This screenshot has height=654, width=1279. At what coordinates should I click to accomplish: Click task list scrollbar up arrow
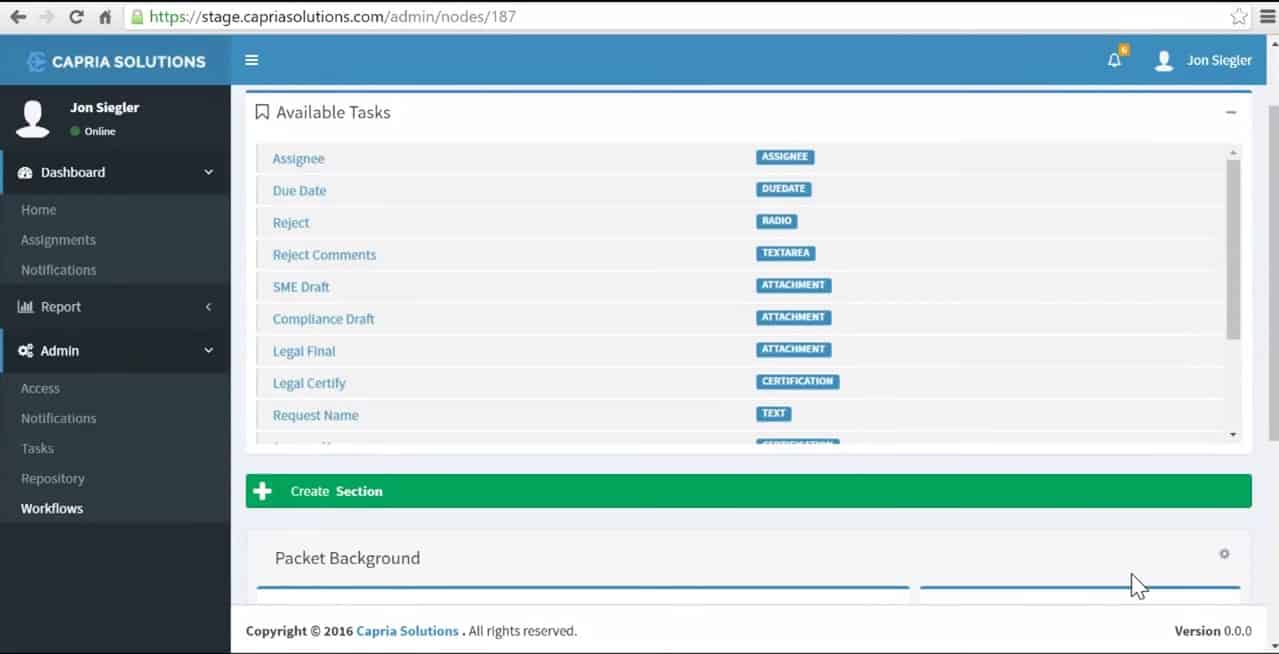[x=1233, y=152]
